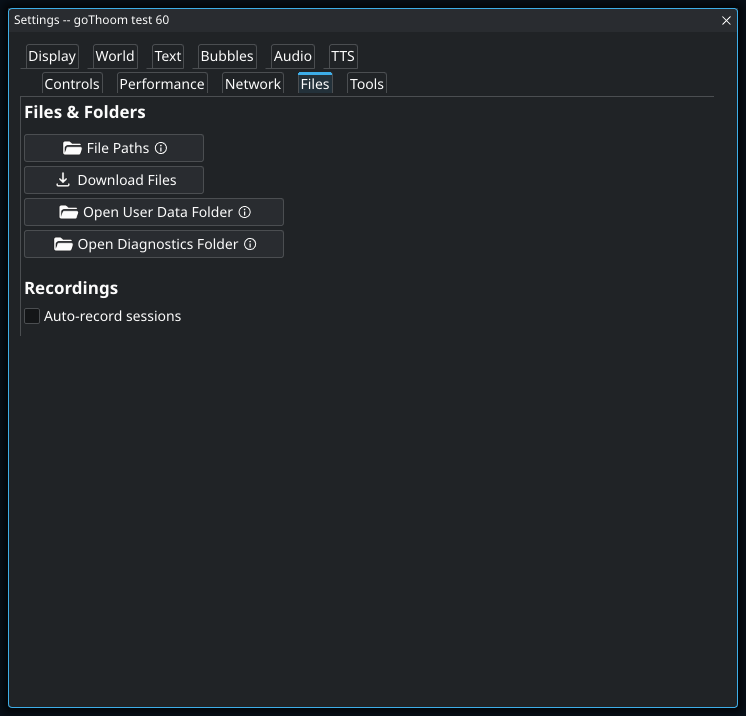The height and width of the screenshot is (716, 746).
Task: Go to the Network tab
Action: point(253,84)
